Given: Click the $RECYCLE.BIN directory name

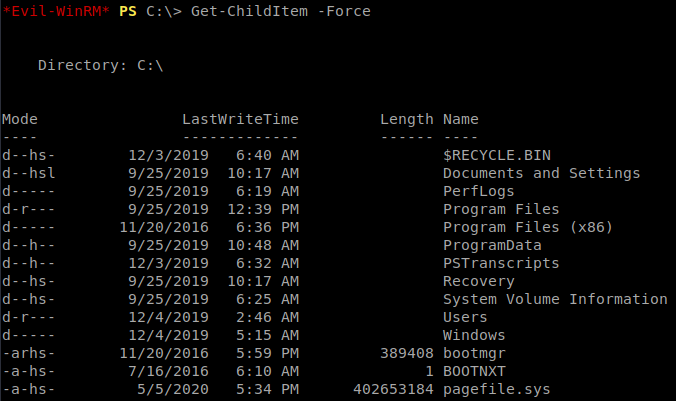Looking at the screenshot, I should click(x=497, y=155).
